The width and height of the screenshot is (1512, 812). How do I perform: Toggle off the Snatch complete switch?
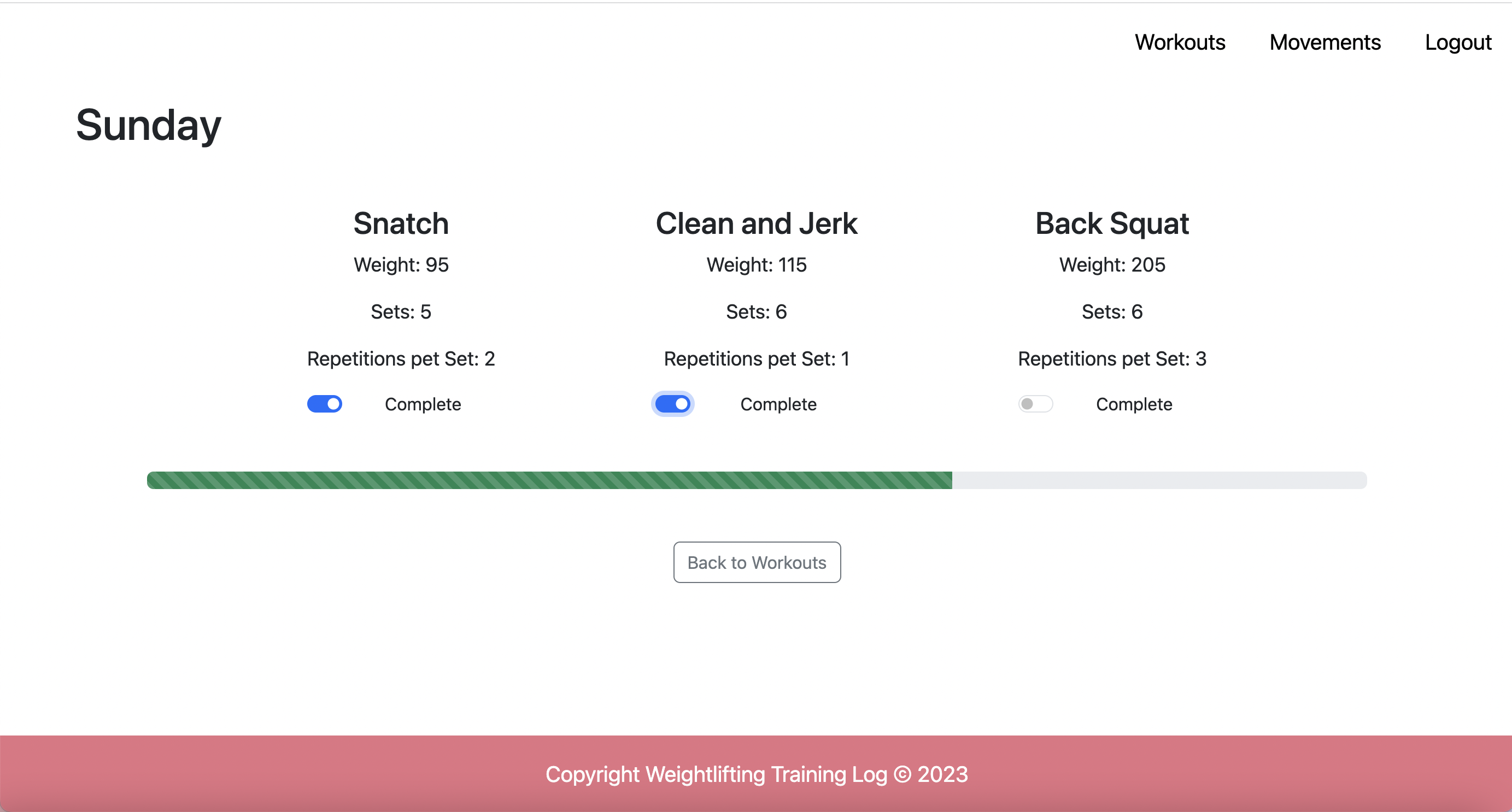click(x=325, y=404)
